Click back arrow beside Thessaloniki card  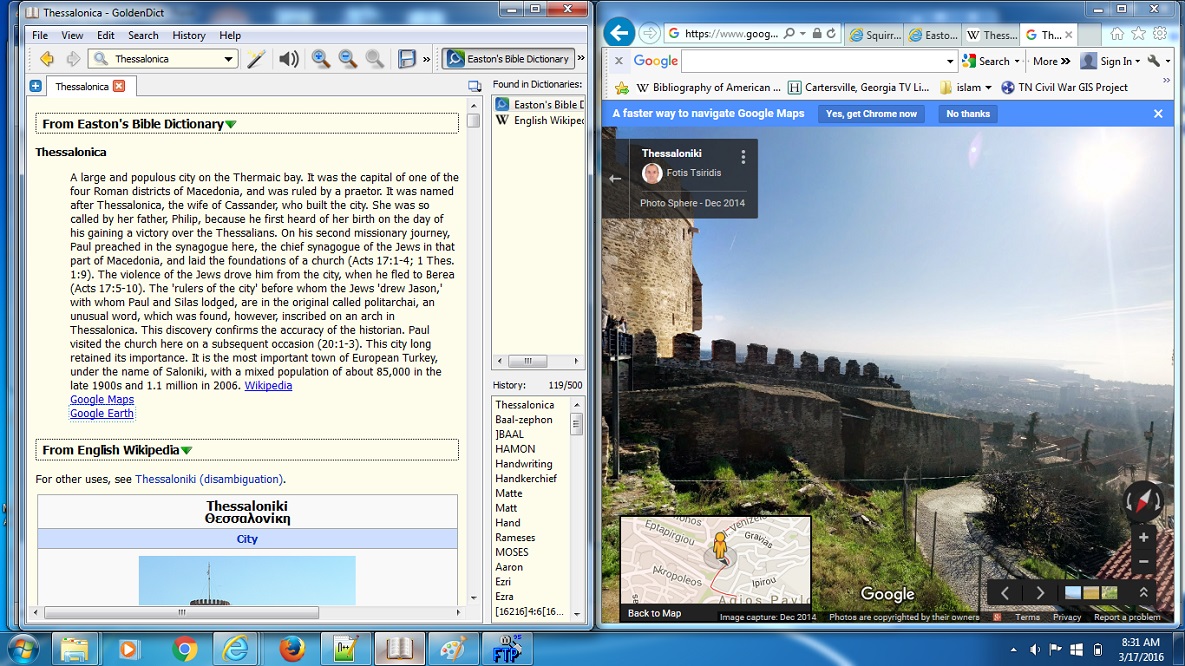click(x=615, y=178)
